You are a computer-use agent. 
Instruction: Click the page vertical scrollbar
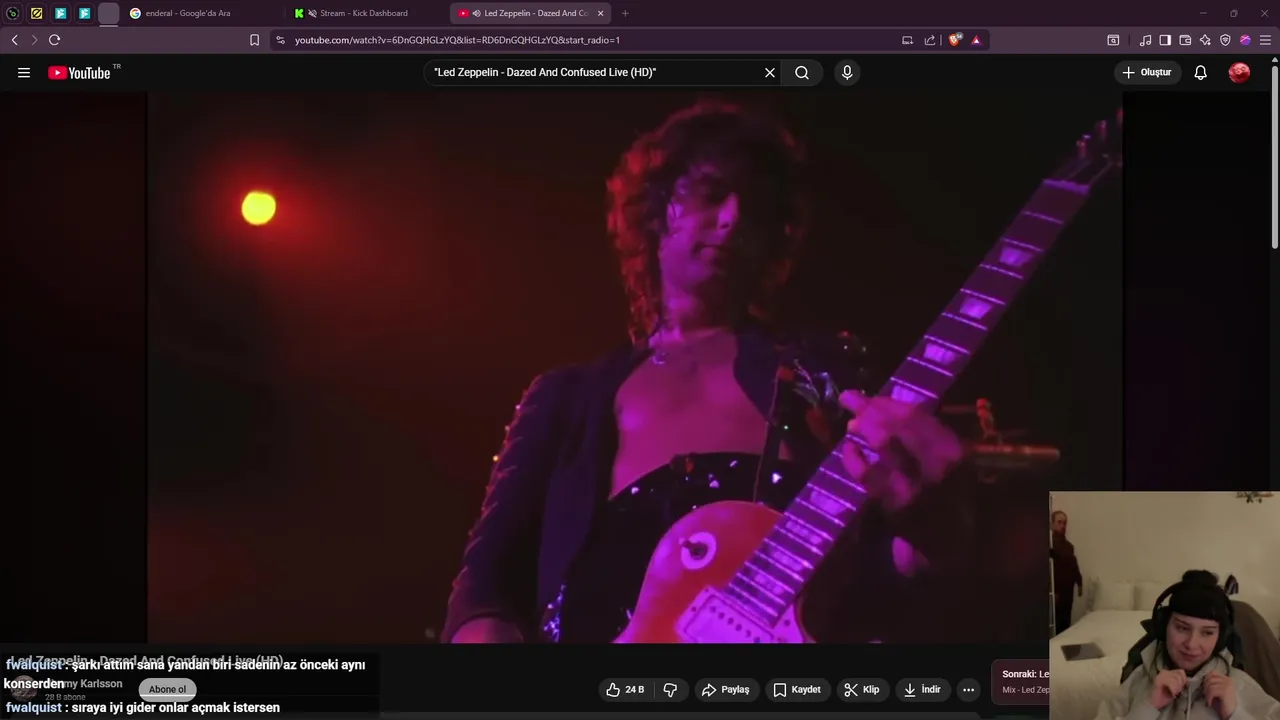click(x=1275, y=155)
